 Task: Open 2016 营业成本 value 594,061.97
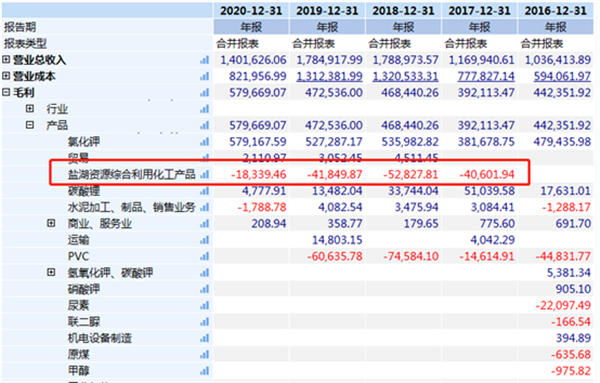point(562,77)
